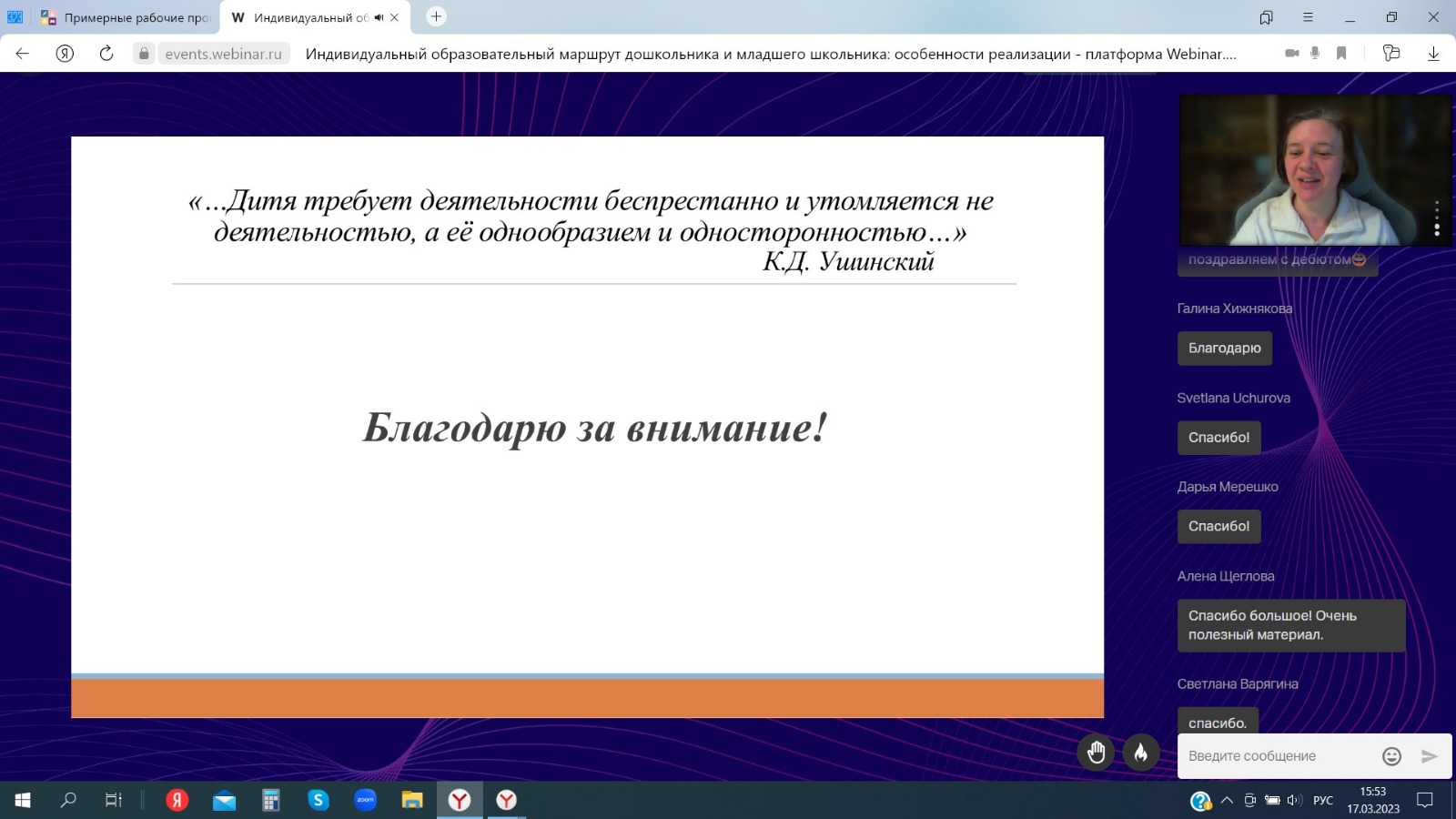Send the chat message with arrow icon
Screen dimensions: 1456x819
1430,756
